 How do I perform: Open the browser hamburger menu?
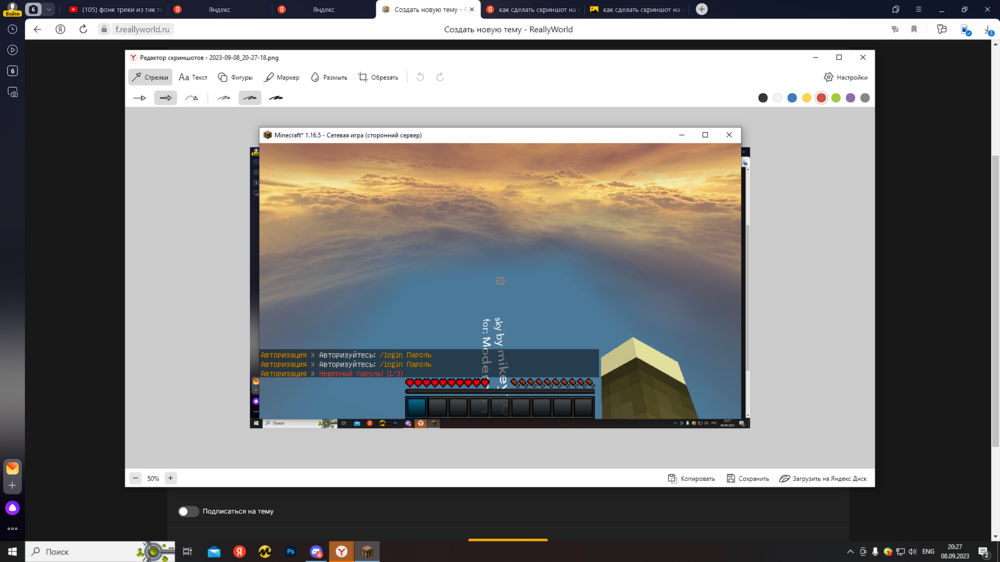pos(918,10)
